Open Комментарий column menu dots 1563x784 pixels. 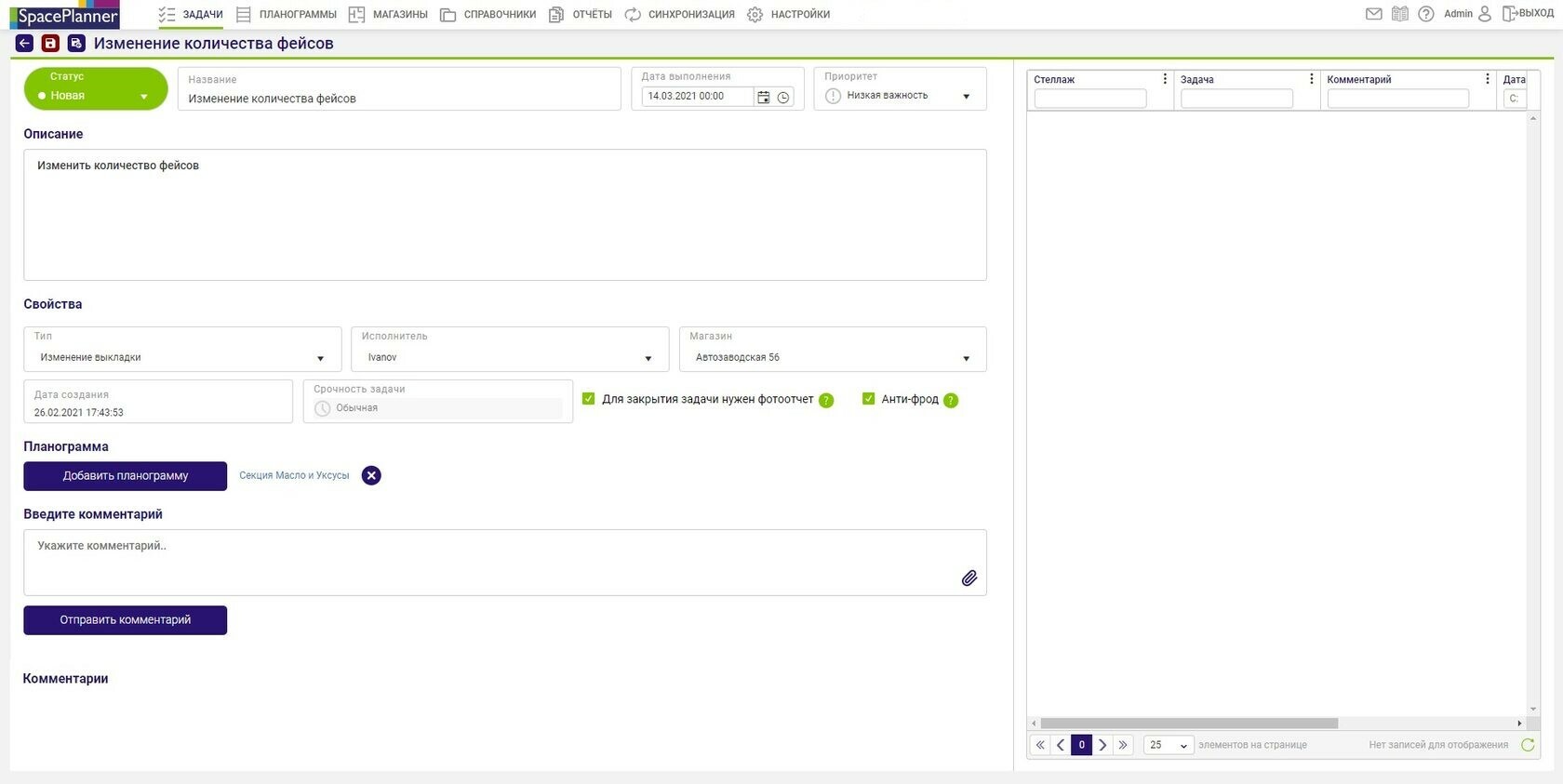coord(1488,79)
